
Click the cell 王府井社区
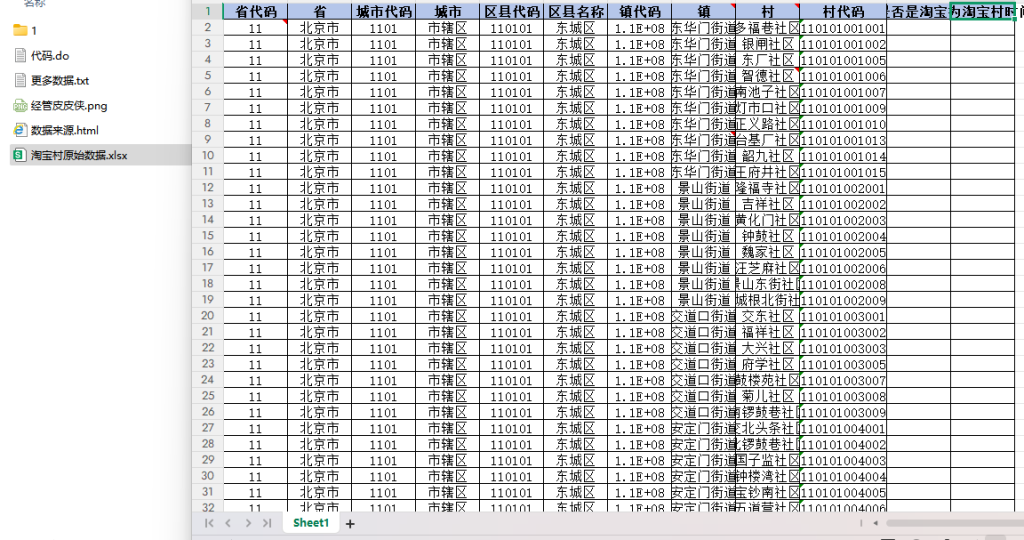767,172
